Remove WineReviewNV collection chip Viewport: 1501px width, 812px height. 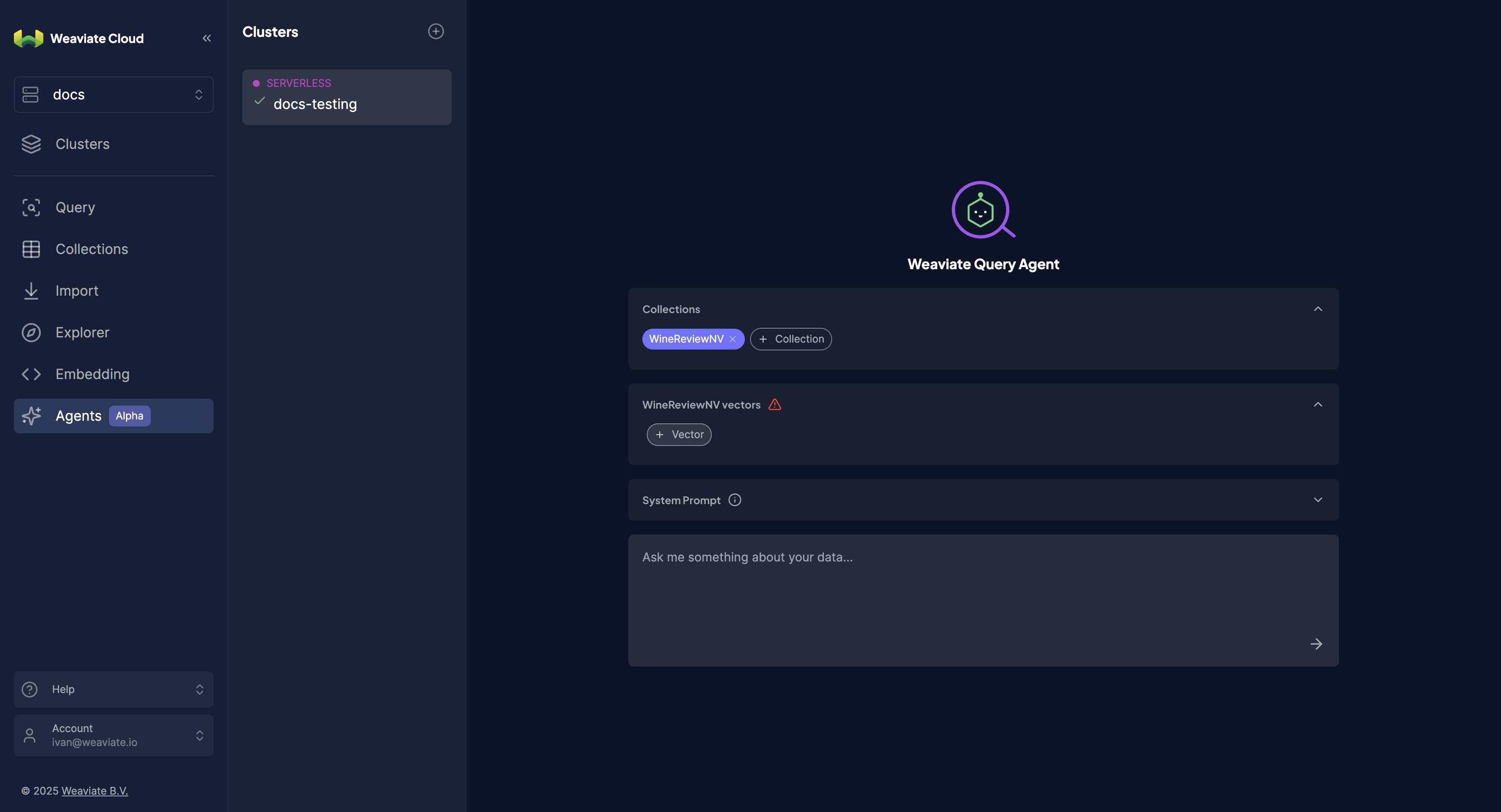tap(732, 339)
